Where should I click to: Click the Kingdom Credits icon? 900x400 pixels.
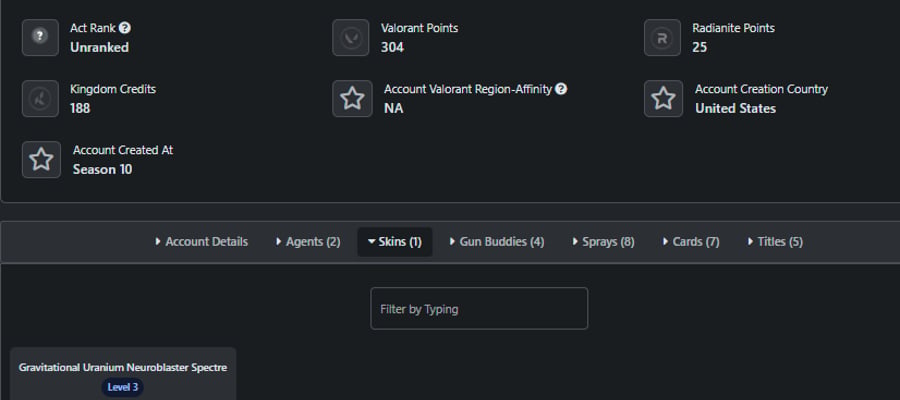point(40,99)
